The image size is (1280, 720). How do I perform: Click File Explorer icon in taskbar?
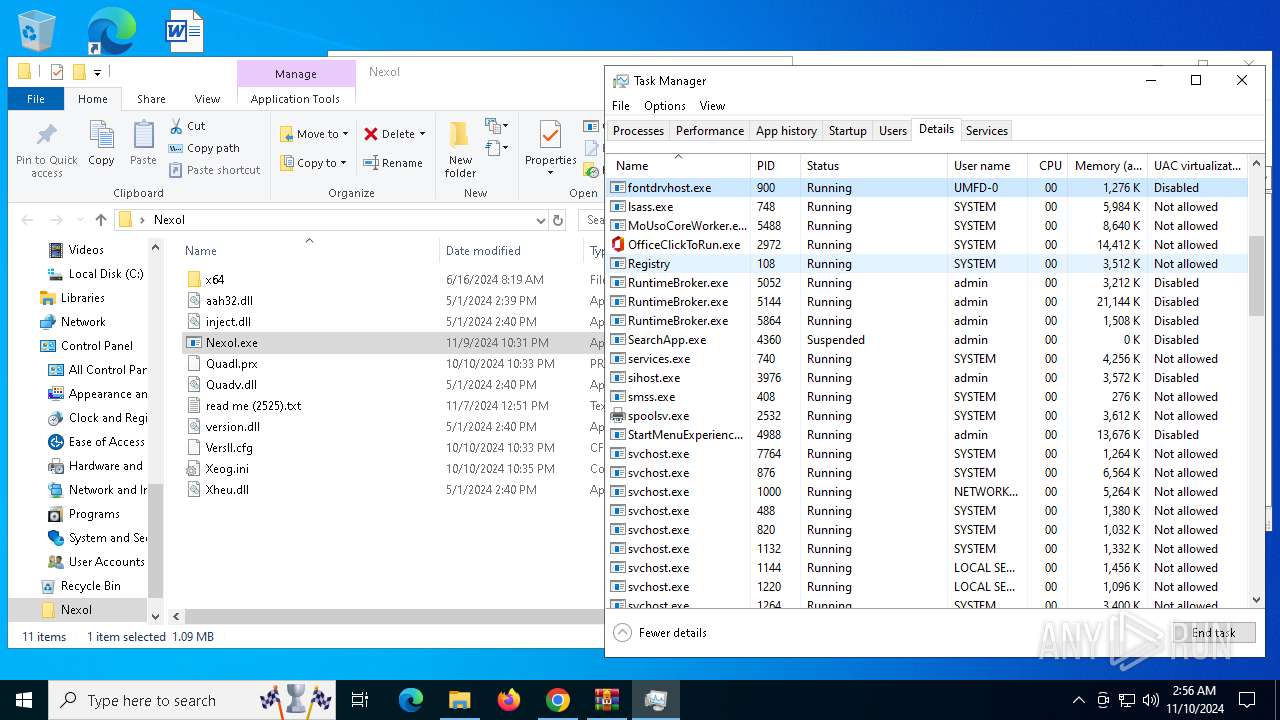(x=459, y=700)
